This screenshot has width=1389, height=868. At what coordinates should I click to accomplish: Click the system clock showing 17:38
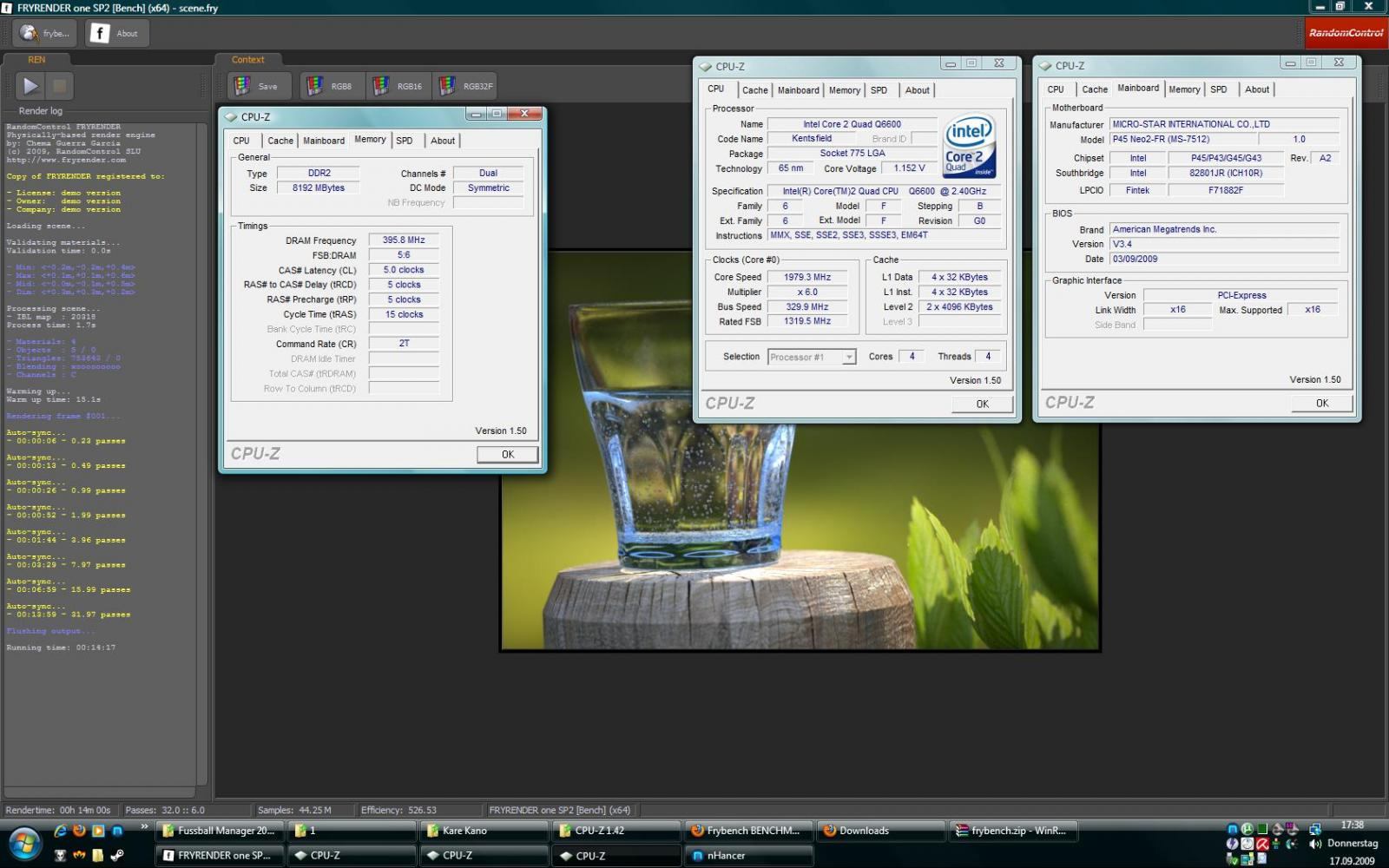[1352, 825]
